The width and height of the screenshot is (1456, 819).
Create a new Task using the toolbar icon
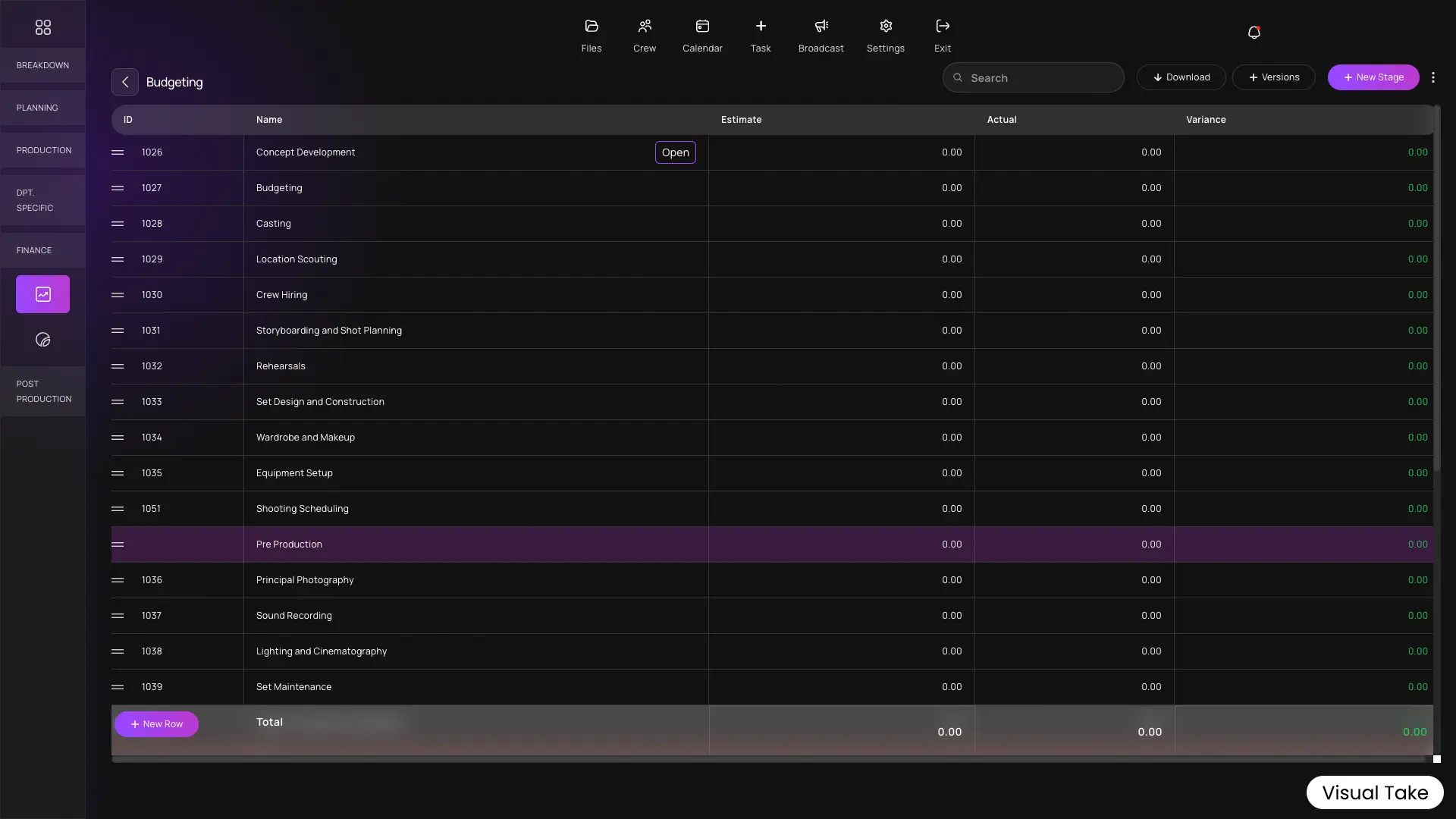click(760, 34)
